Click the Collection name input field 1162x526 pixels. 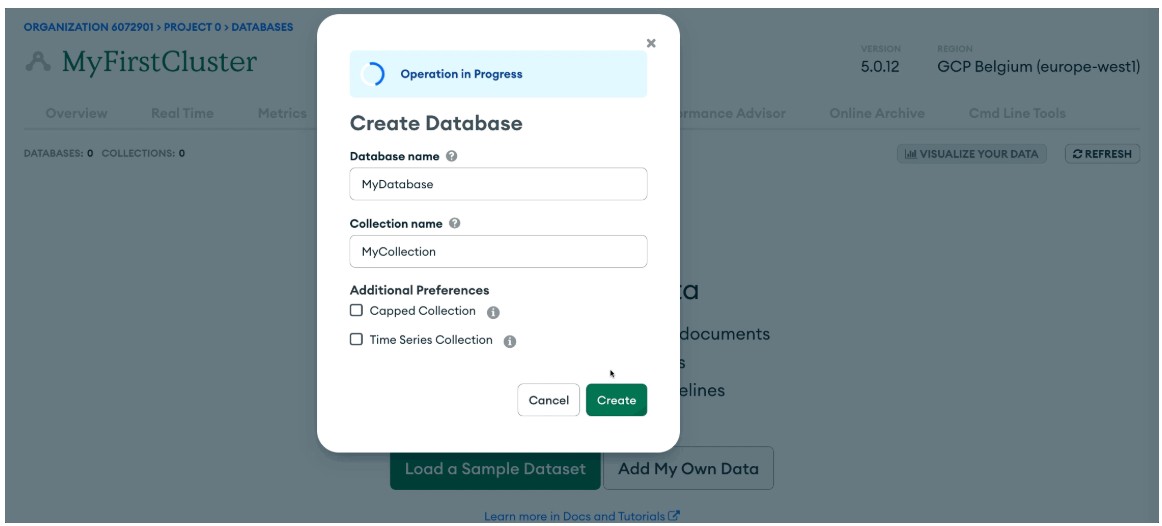[498, 252]
